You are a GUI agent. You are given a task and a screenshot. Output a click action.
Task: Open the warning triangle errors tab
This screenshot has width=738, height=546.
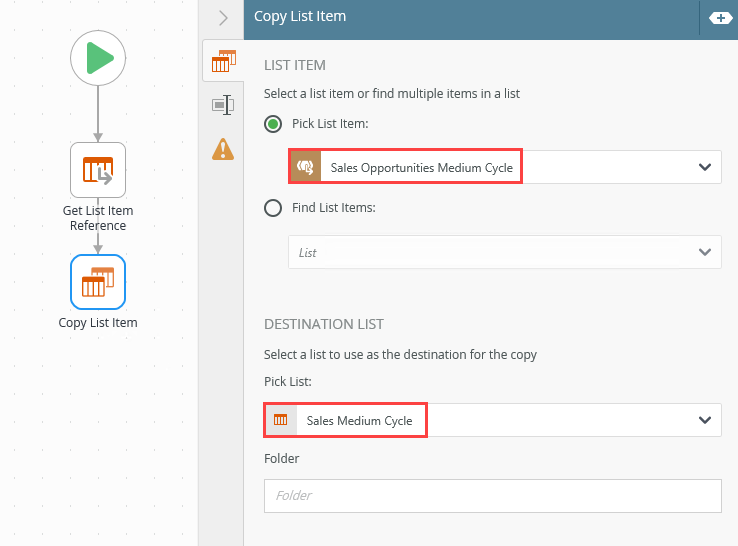coord(223,149)
